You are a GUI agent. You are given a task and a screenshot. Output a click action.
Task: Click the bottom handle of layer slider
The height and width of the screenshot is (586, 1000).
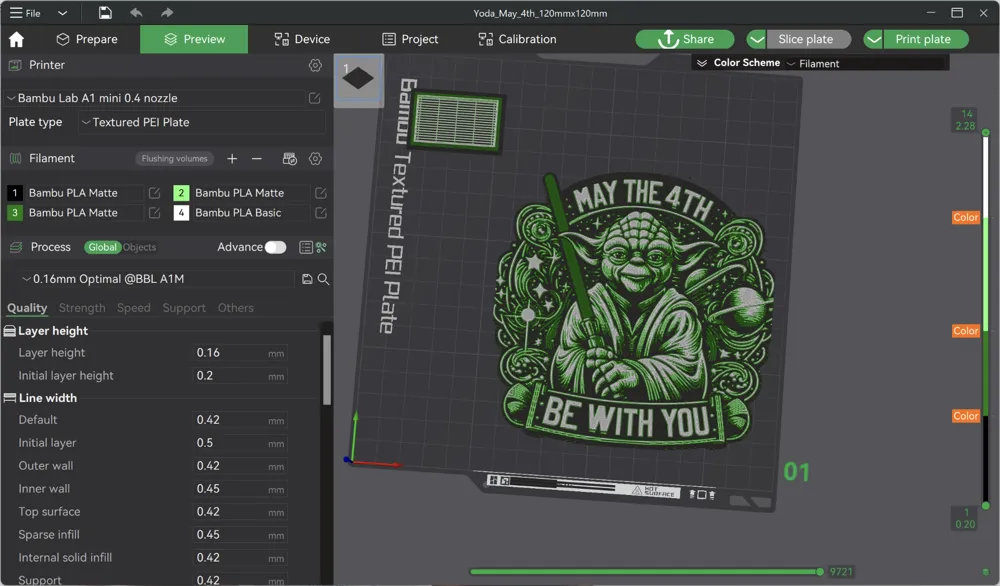pyautogui.click(x=985, y=506)
